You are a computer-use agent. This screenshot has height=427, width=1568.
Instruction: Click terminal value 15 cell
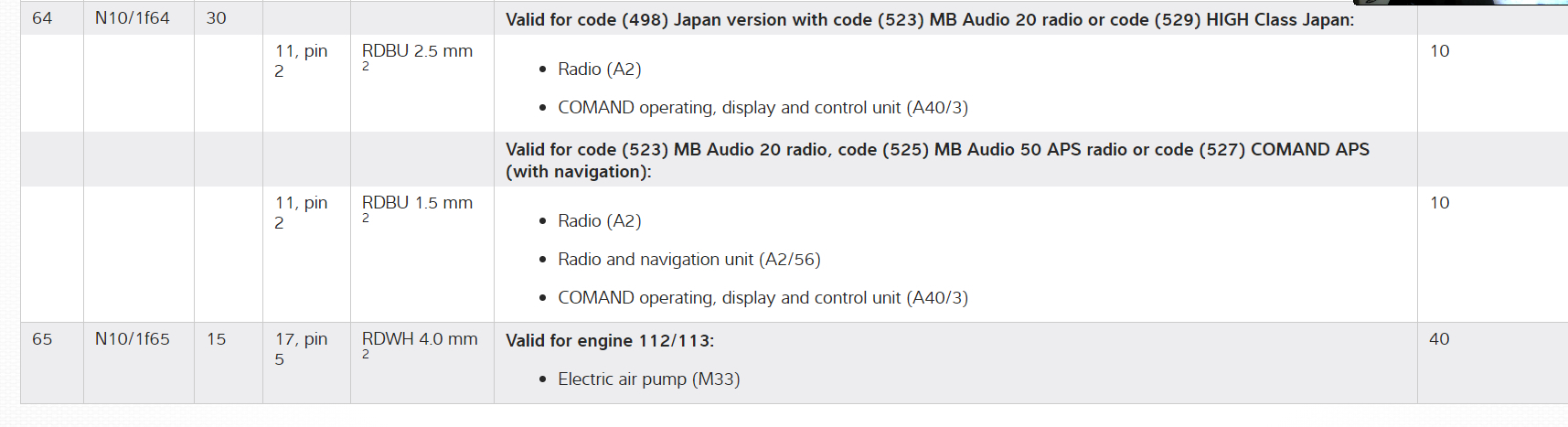216,339
